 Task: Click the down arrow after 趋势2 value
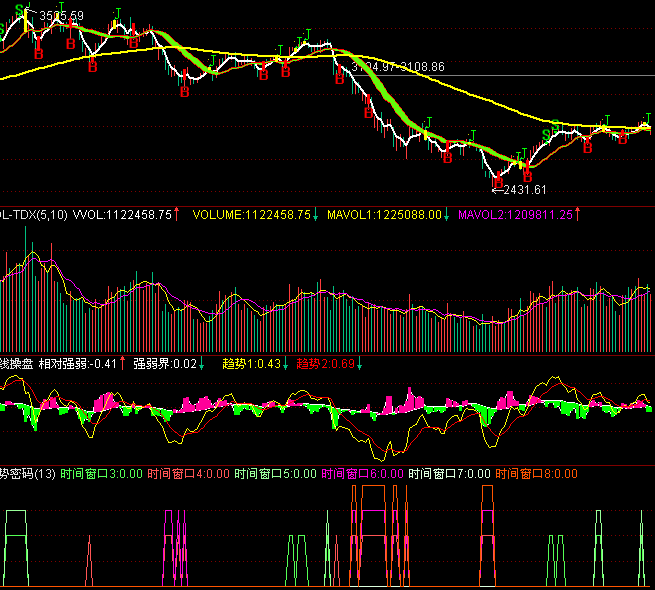tap(360, 363)
